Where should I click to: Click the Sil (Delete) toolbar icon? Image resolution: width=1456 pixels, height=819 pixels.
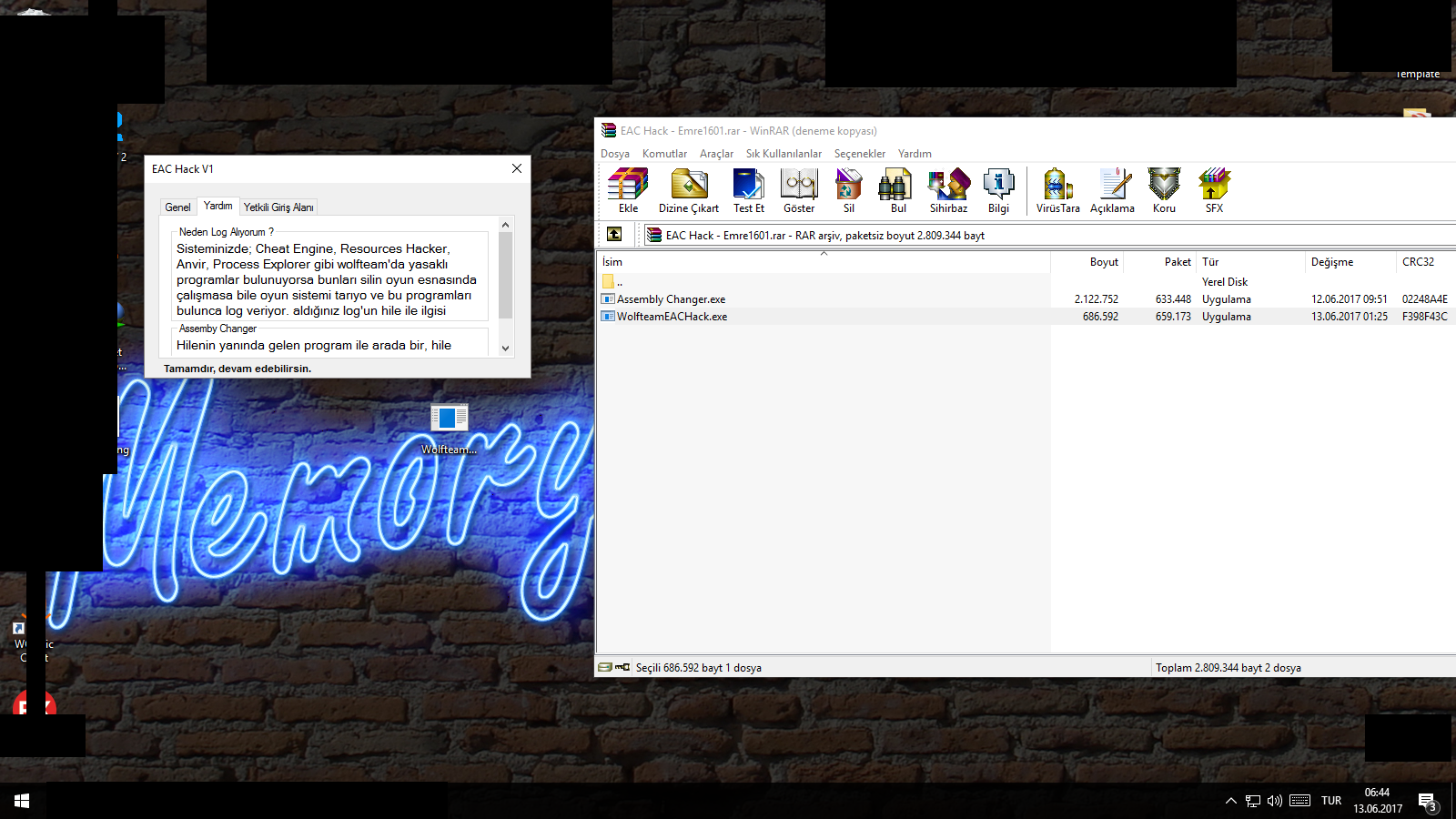click(x=849, y=191)
